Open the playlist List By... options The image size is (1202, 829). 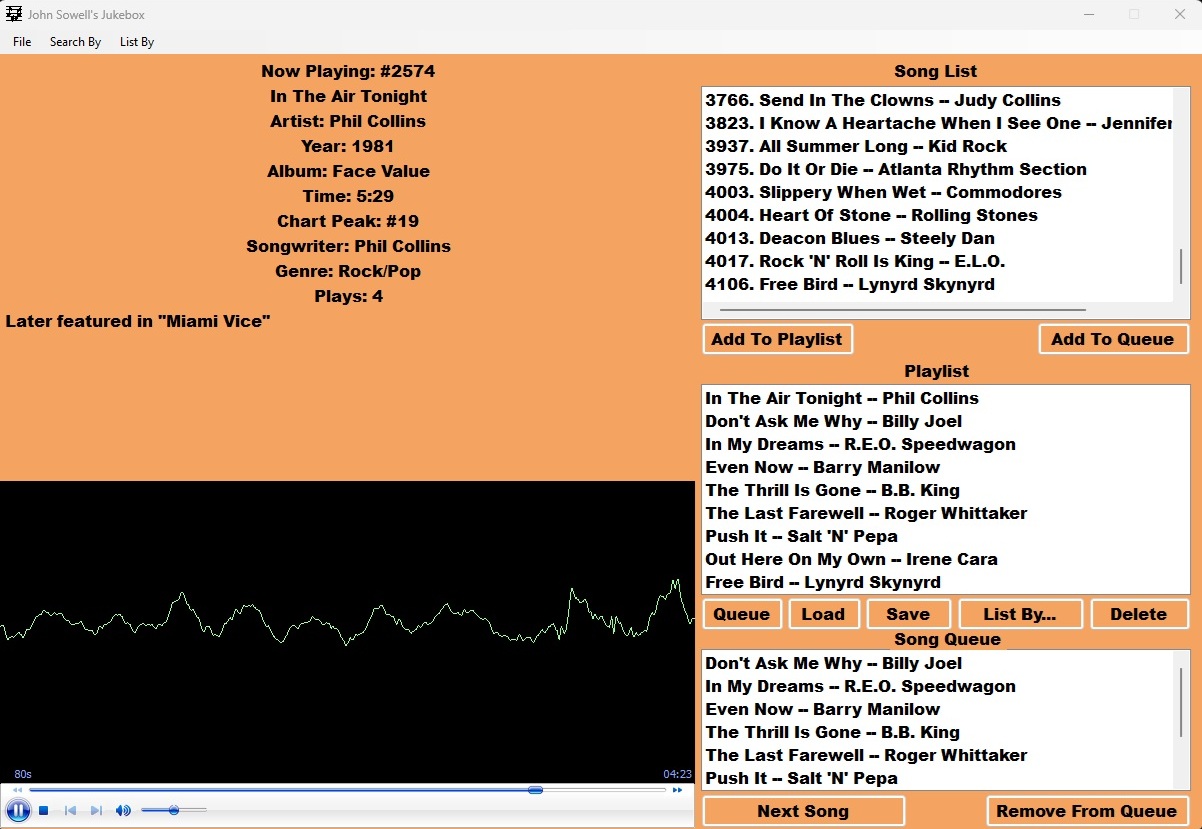(x=1019, y=614)
